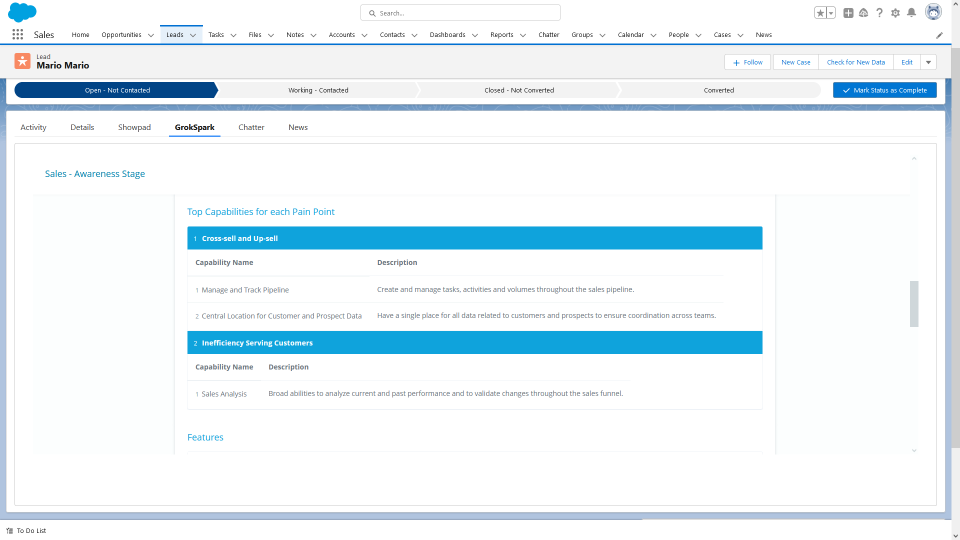
Task: Select the Closed - Not Converted stage
Action: 519,90
